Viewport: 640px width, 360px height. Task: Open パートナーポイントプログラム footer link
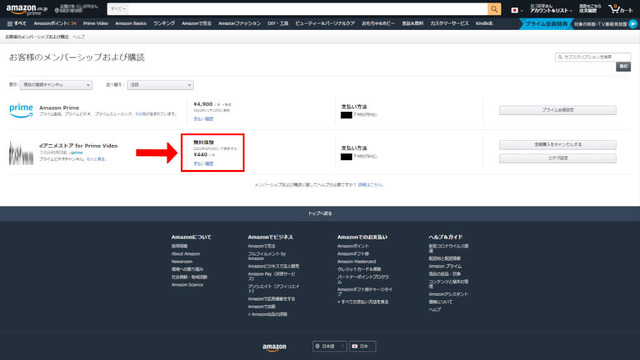point(363,279)
